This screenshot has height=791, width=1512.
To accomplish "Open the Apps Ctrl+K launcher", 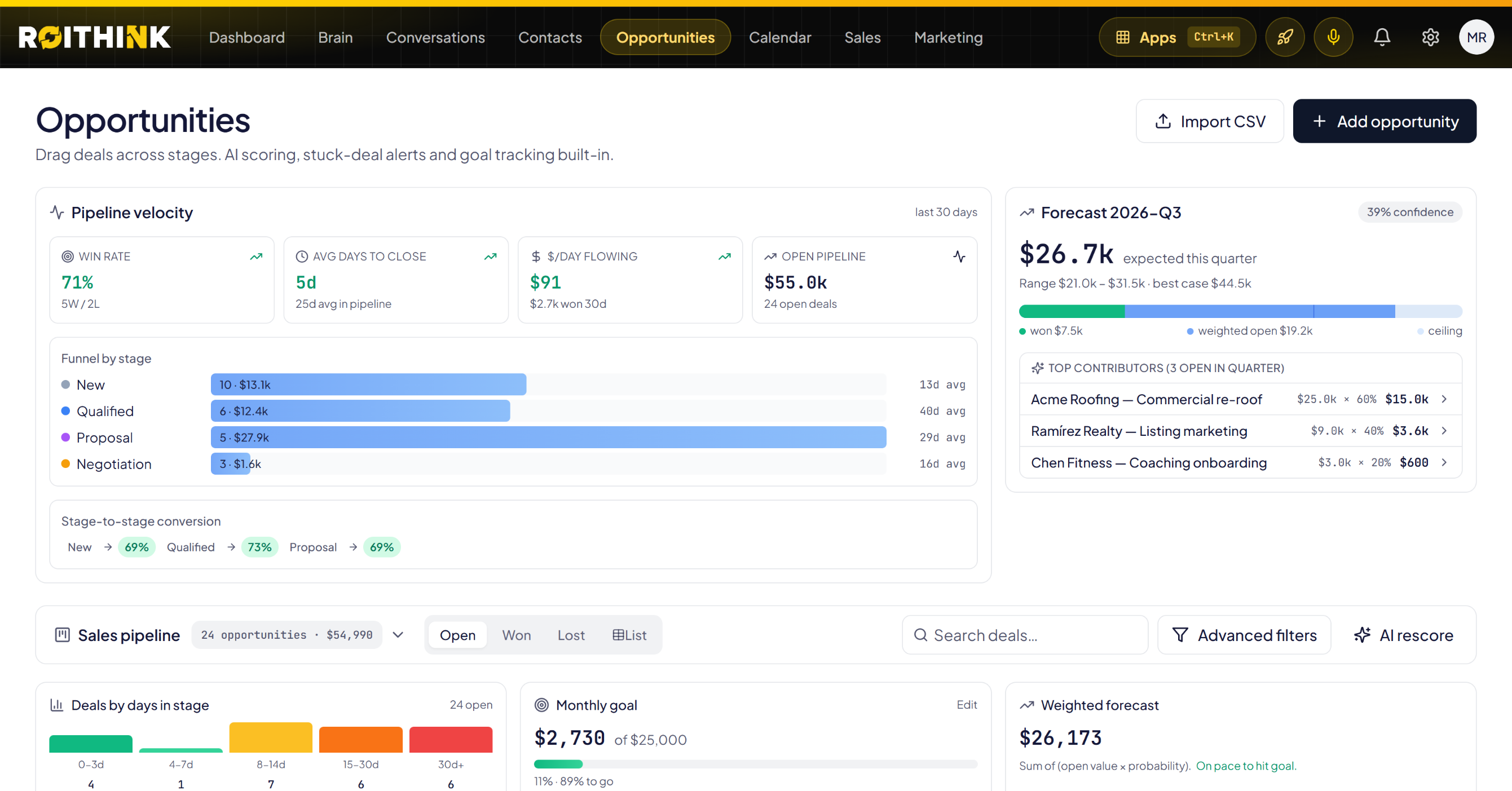I will point(1177,38).
